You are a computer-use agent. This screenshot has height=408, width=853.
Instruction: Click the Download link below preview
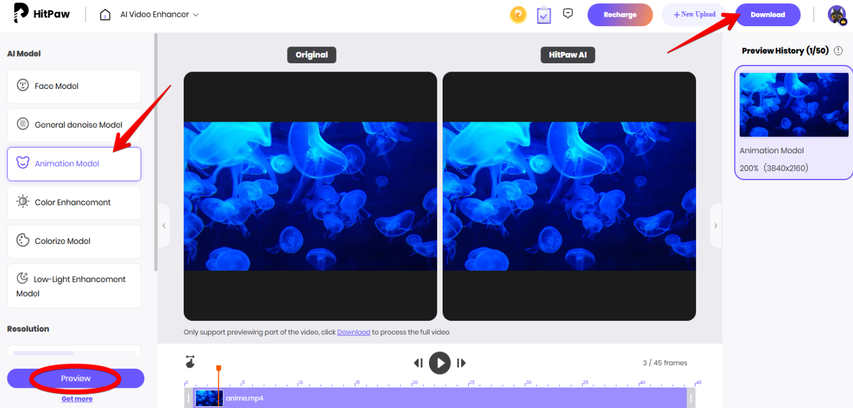354,332
